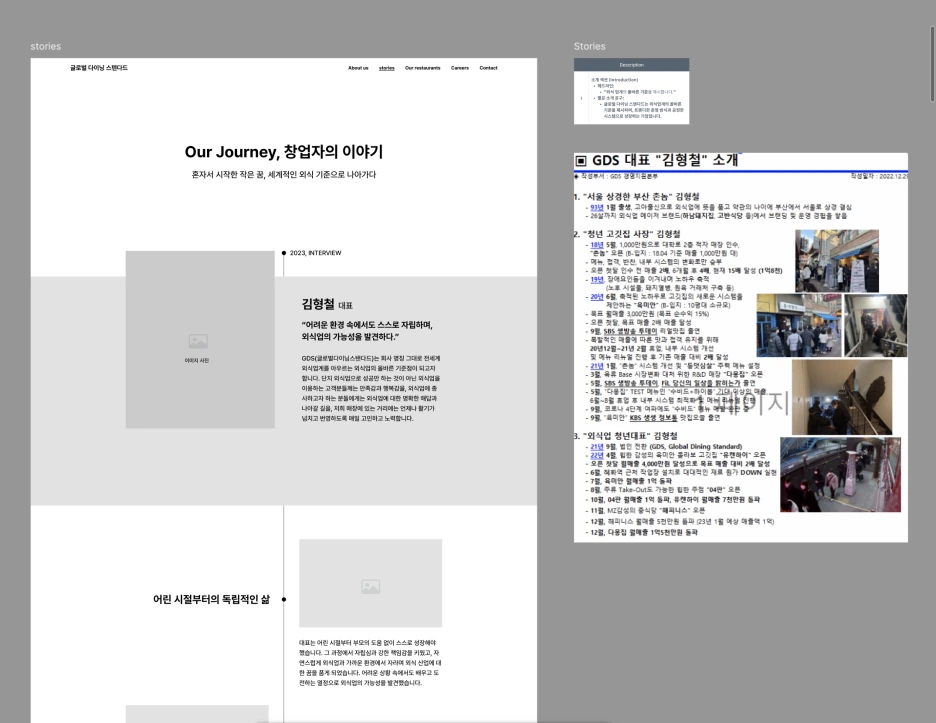
Task: Click the image icon beside 김형철's quote placeholder
Action: click(199, 340)
